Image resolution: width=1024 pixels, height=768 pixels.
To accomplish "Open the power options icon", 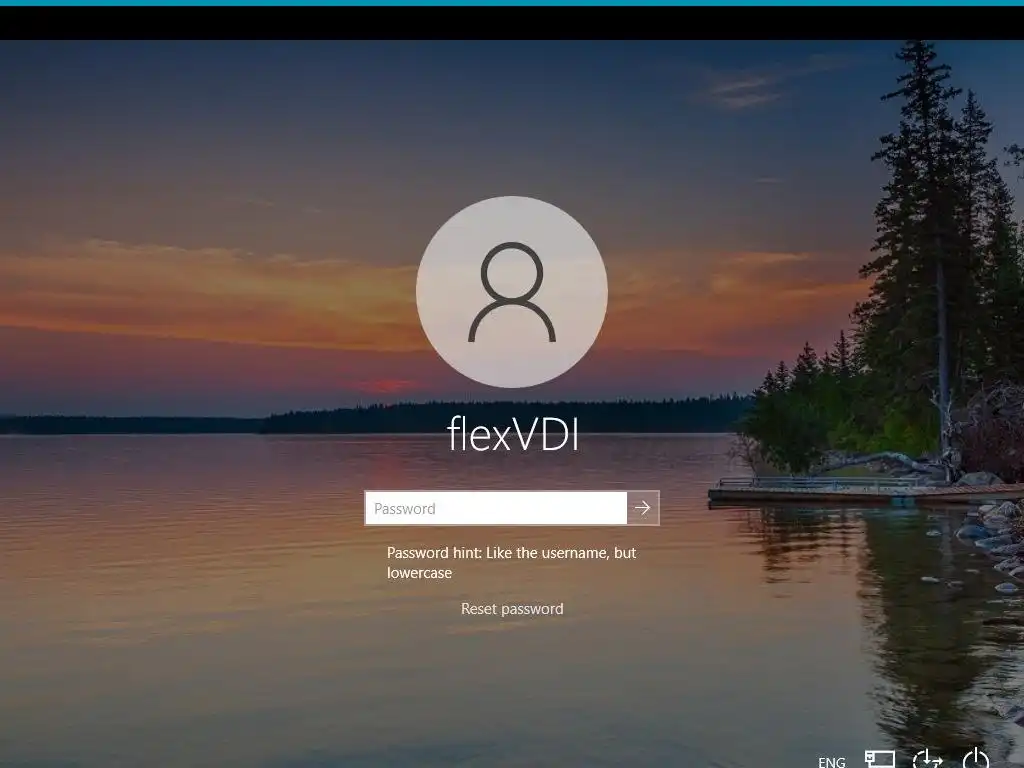I will tap(976, 759).
